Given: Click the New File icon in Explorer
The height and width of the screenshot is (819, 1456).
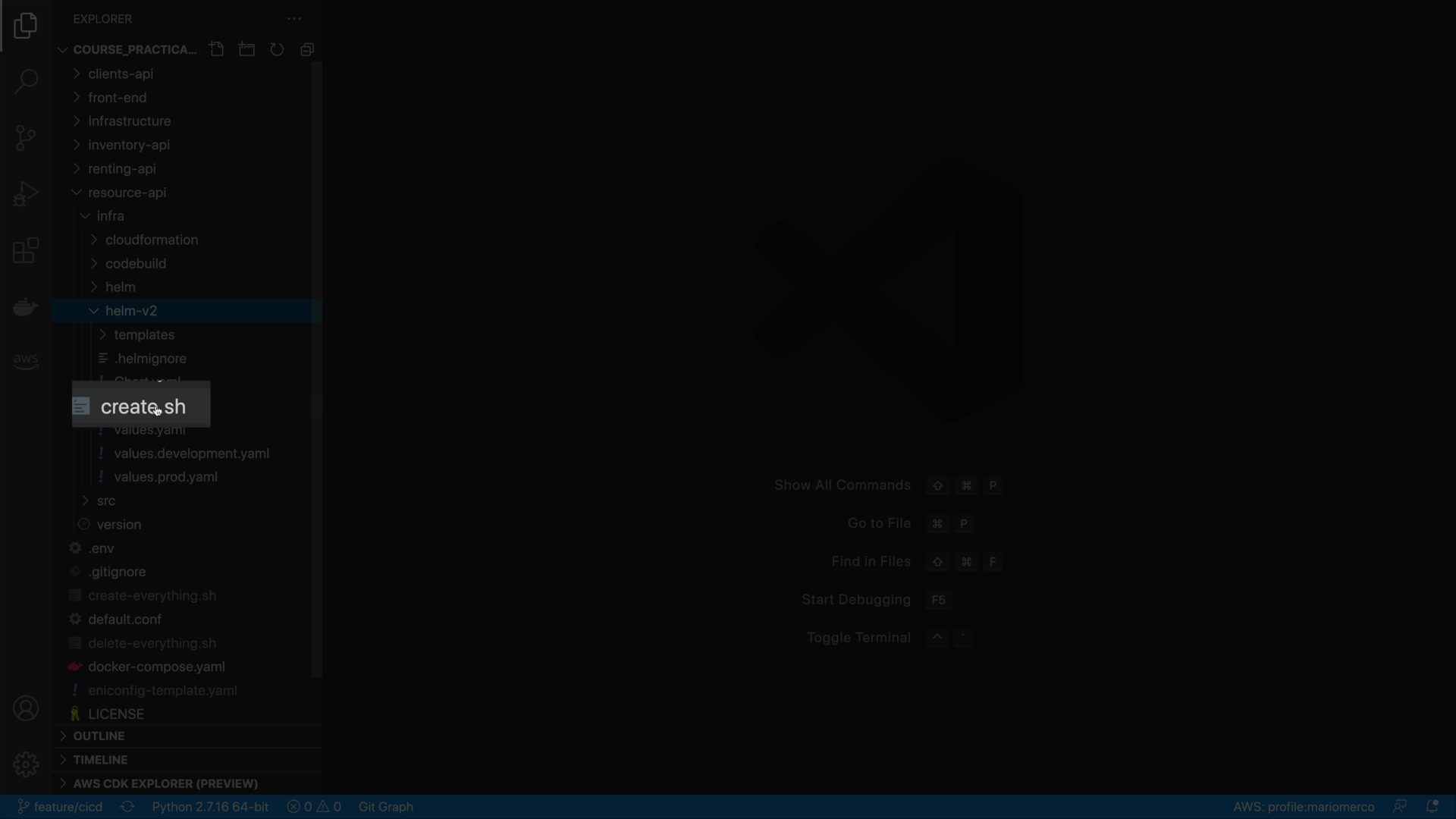Looking at the screenshot, I should click(217, 49).
